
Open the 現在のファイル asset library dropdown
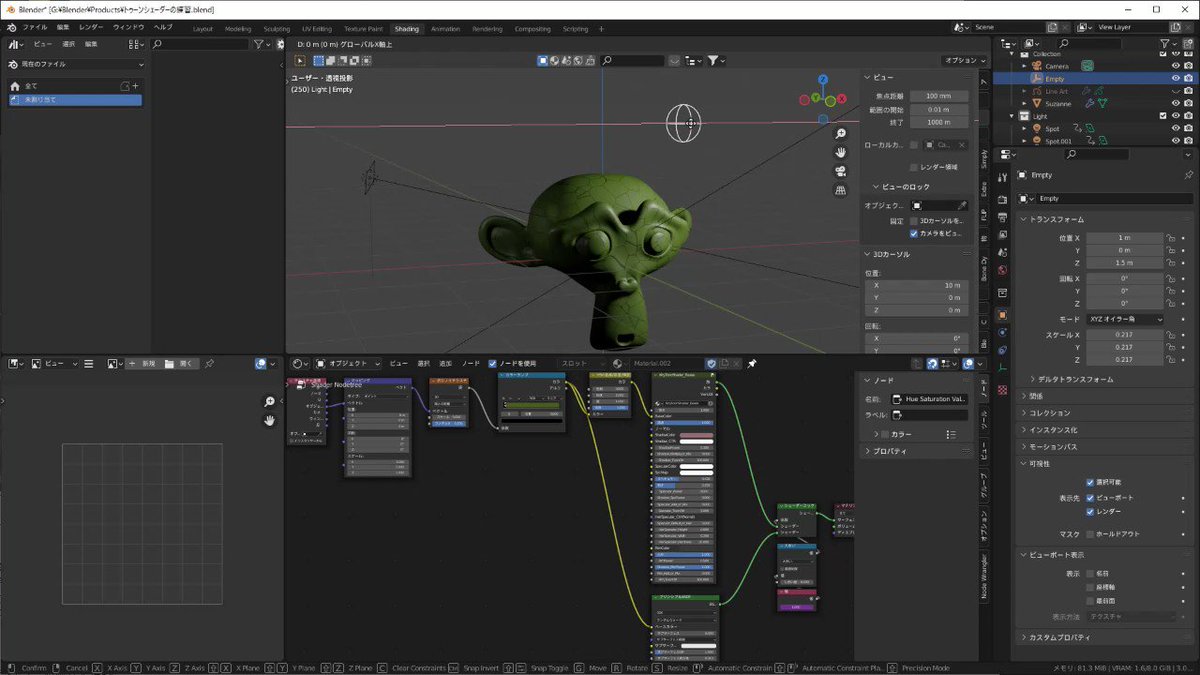coord(76,64)
